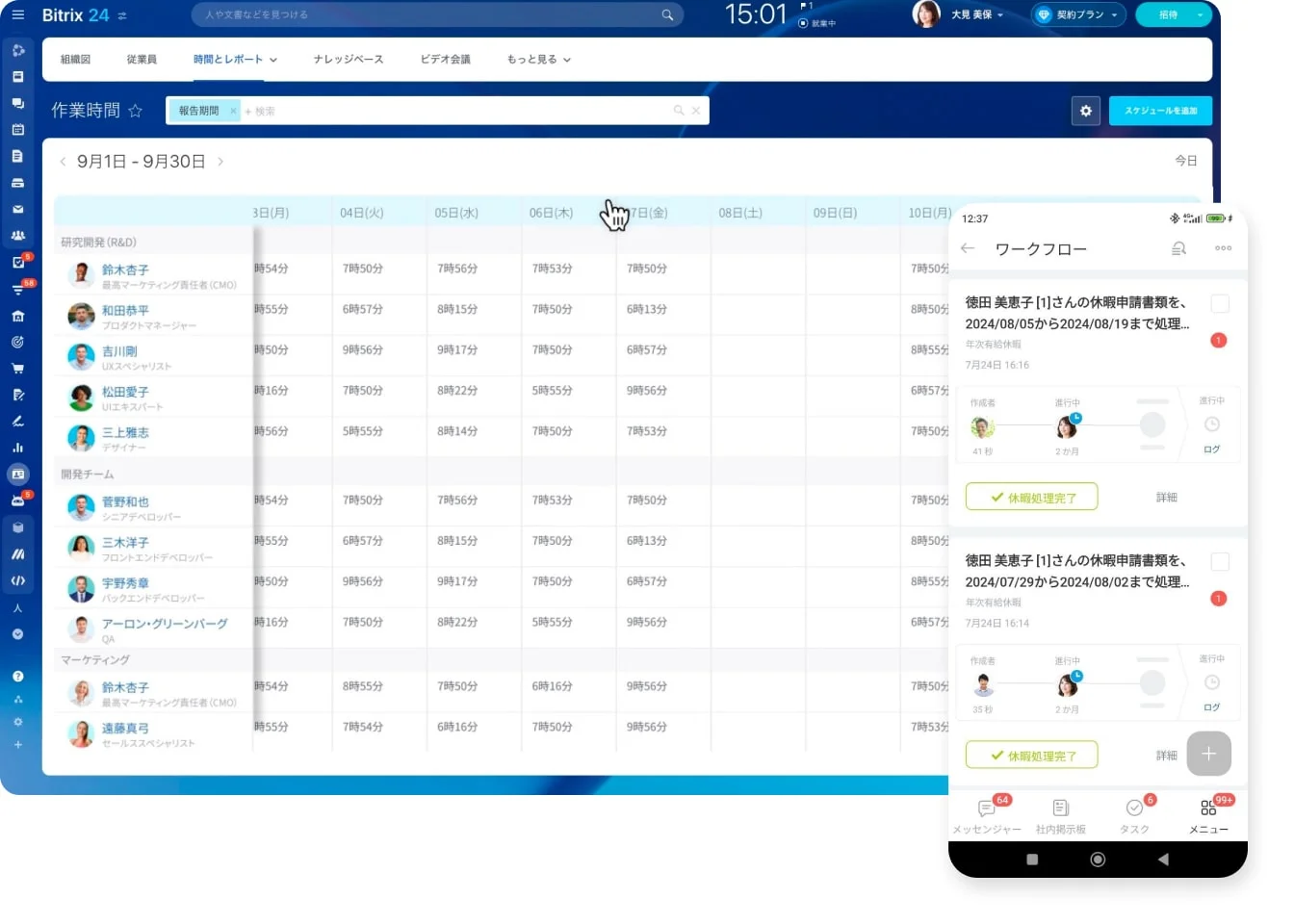Open the mail envelope icon in left sidebar
Image resolution: width=1294 pixels, height=924 pixels.
pos(17,209)
